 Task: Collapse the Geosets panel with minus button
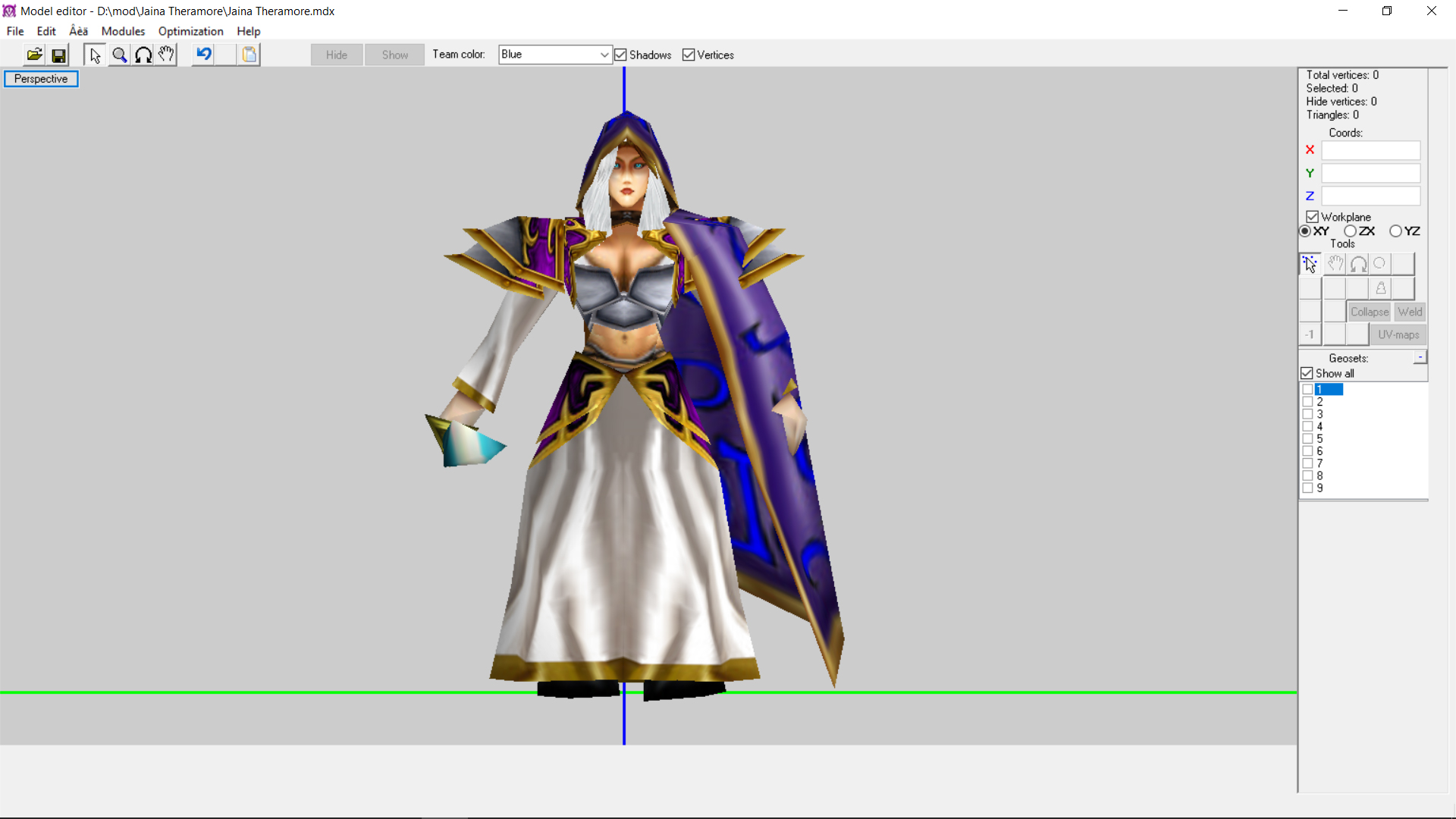(1420, 357)
